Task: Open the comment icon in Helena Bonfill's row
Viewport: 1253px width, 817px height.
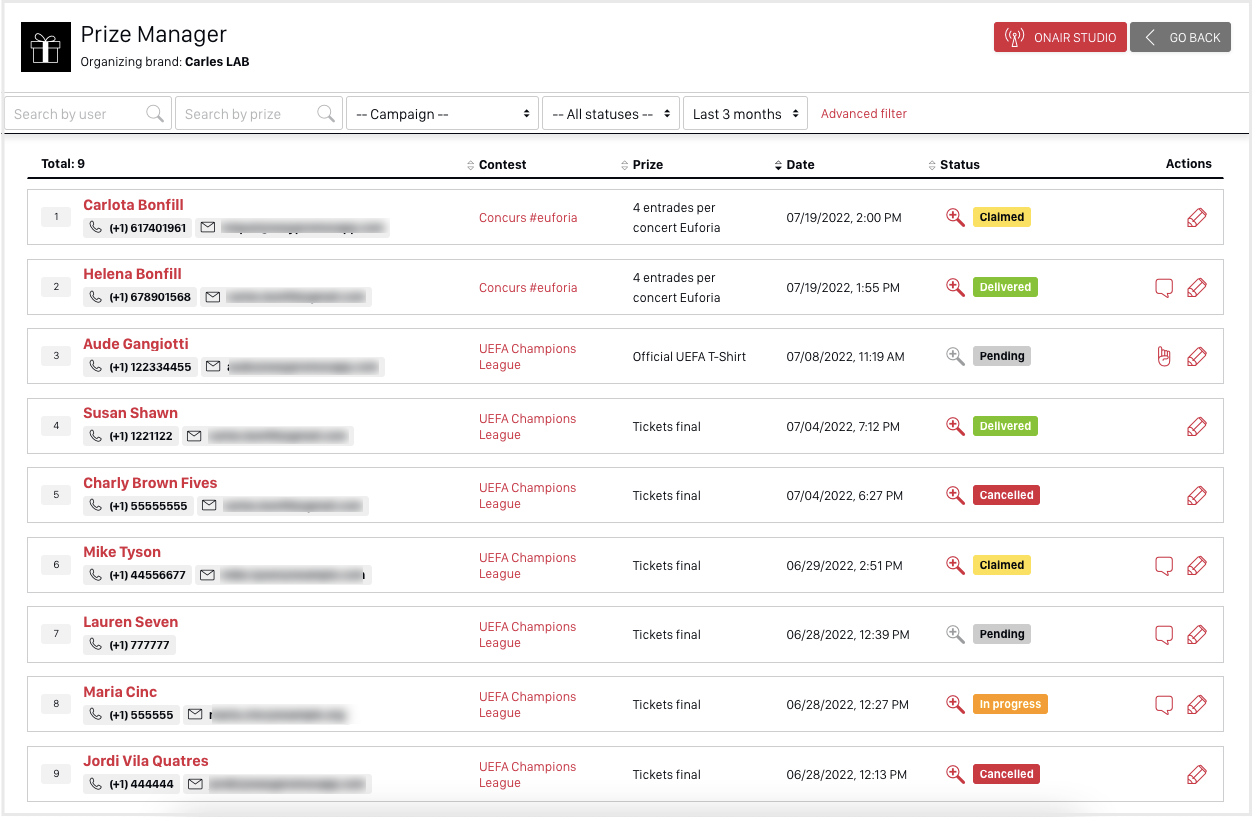Action: (x=1163, y=288)
